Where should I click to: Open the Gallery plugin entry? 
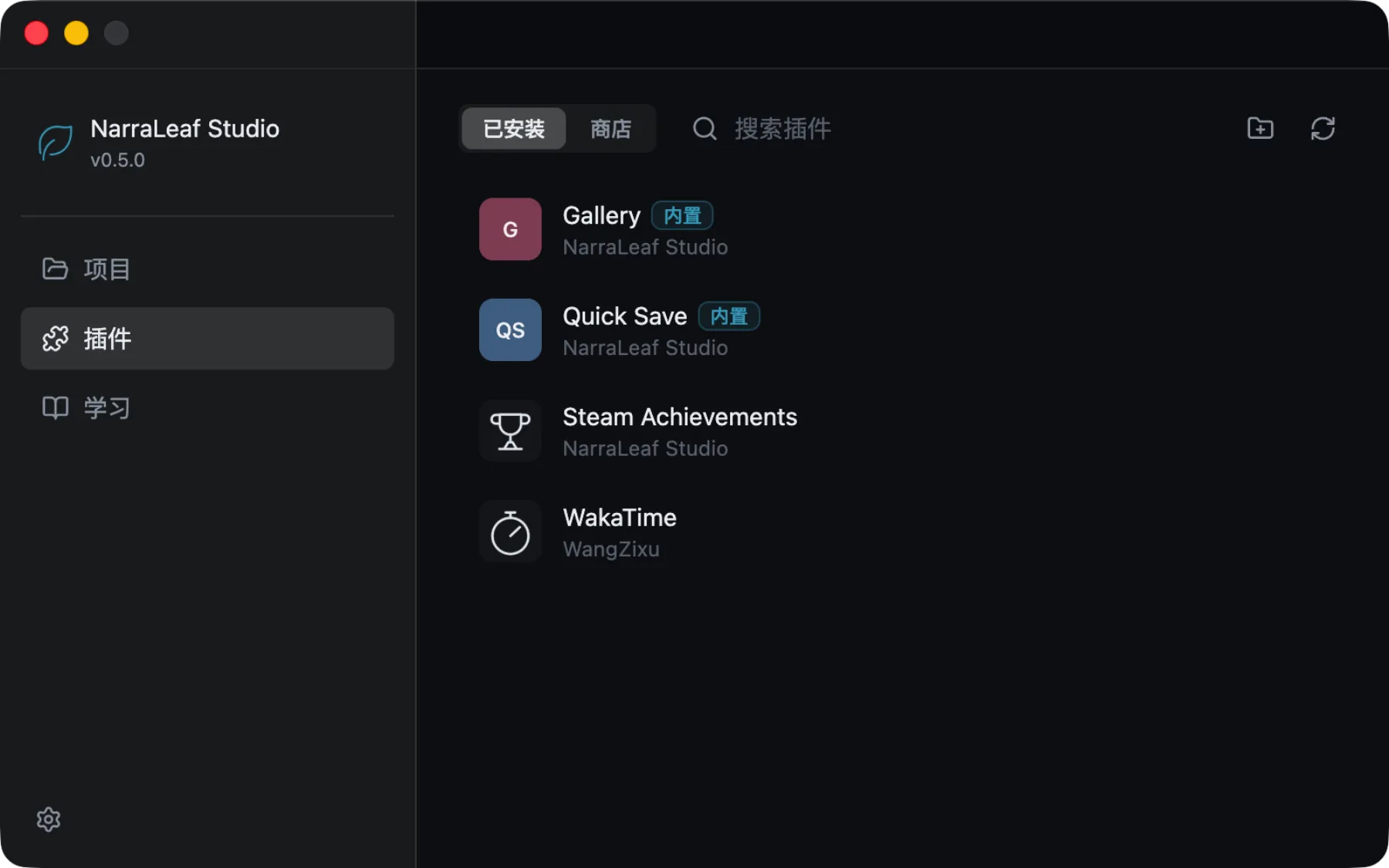tap(903, 229)
